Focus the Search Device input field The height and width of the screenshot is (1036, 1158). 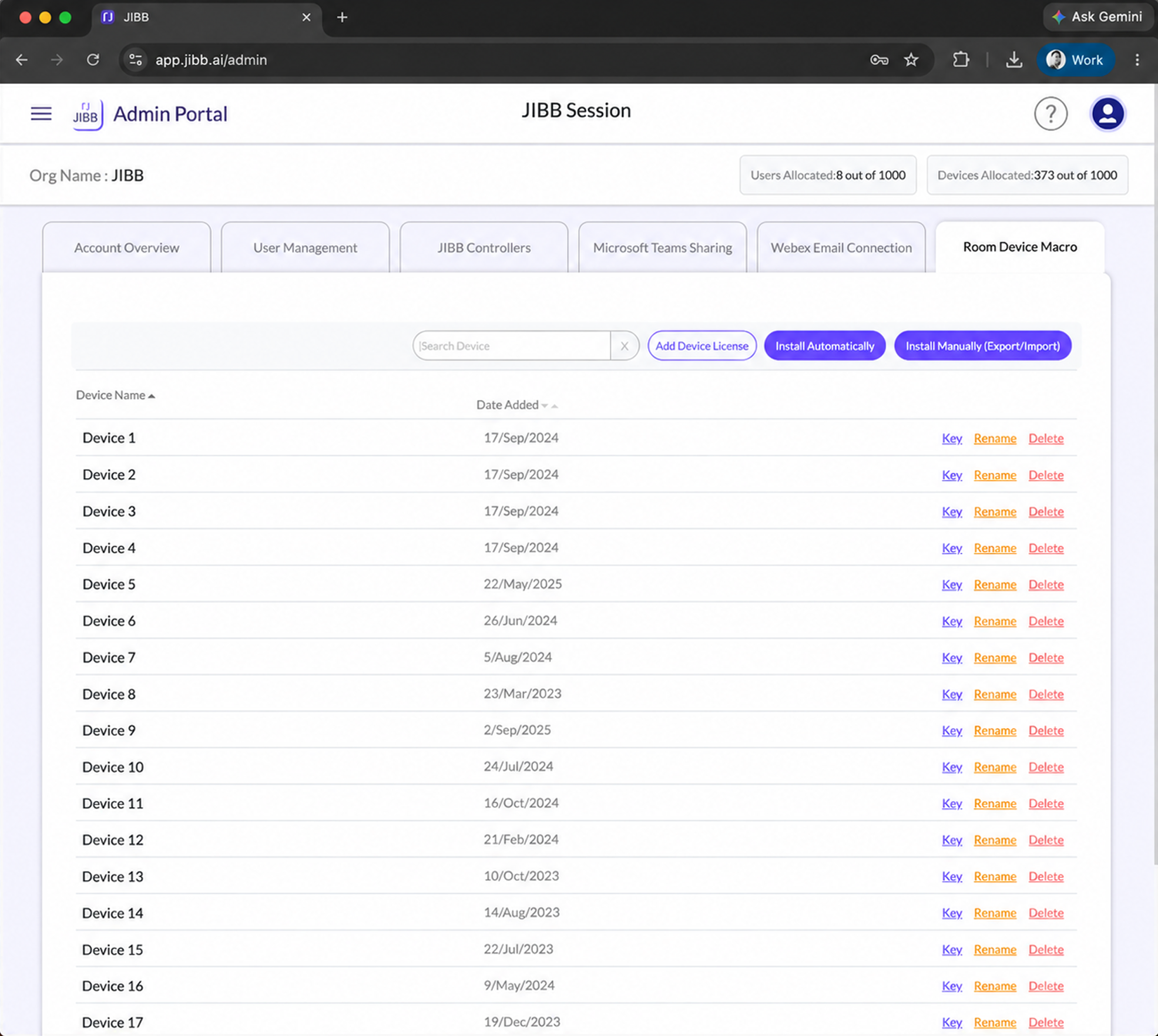tap(512, 346)
